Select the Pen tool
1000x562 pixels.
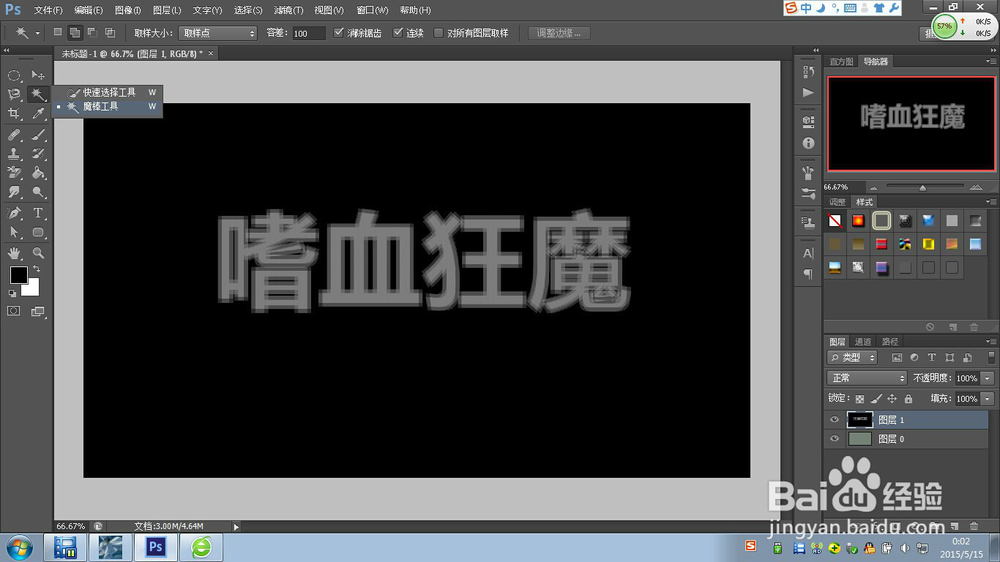14,213
